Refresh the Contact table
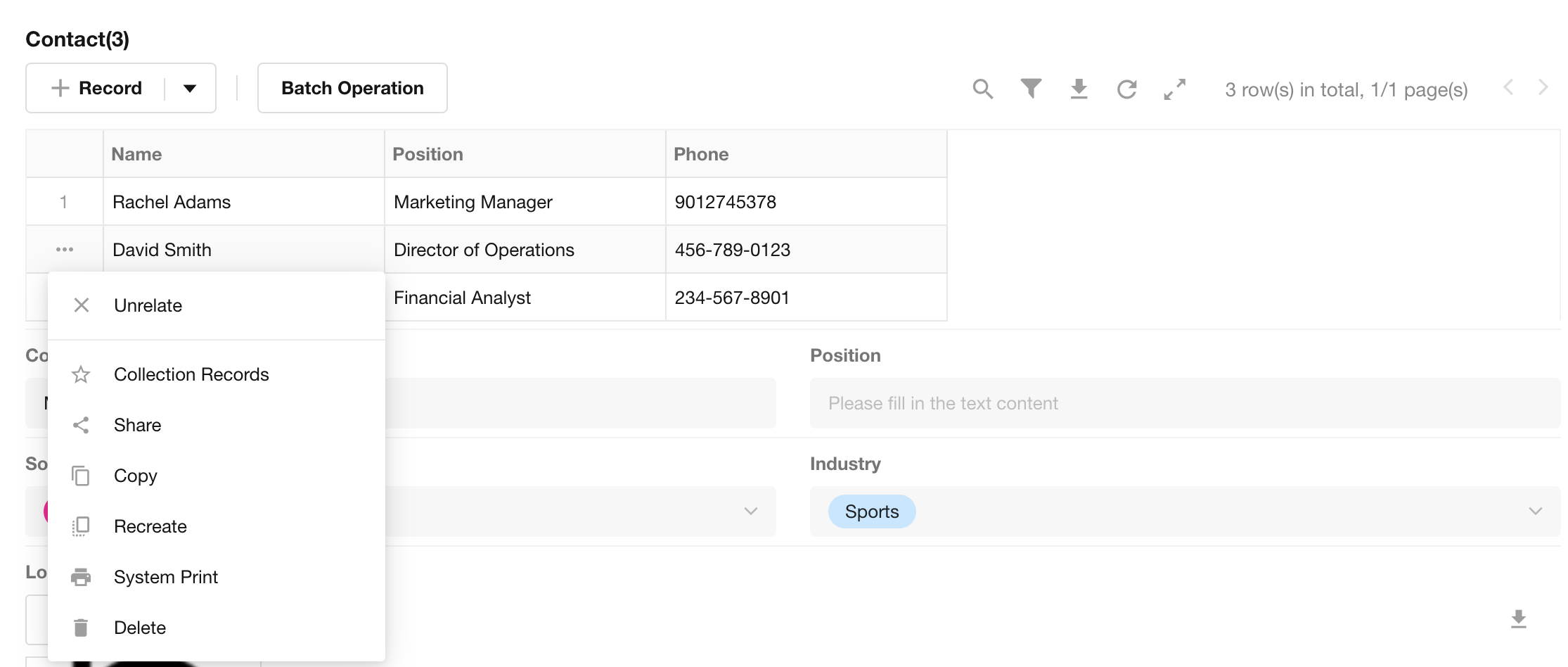The image size is (1568, 667). [x=1126, y=89]
